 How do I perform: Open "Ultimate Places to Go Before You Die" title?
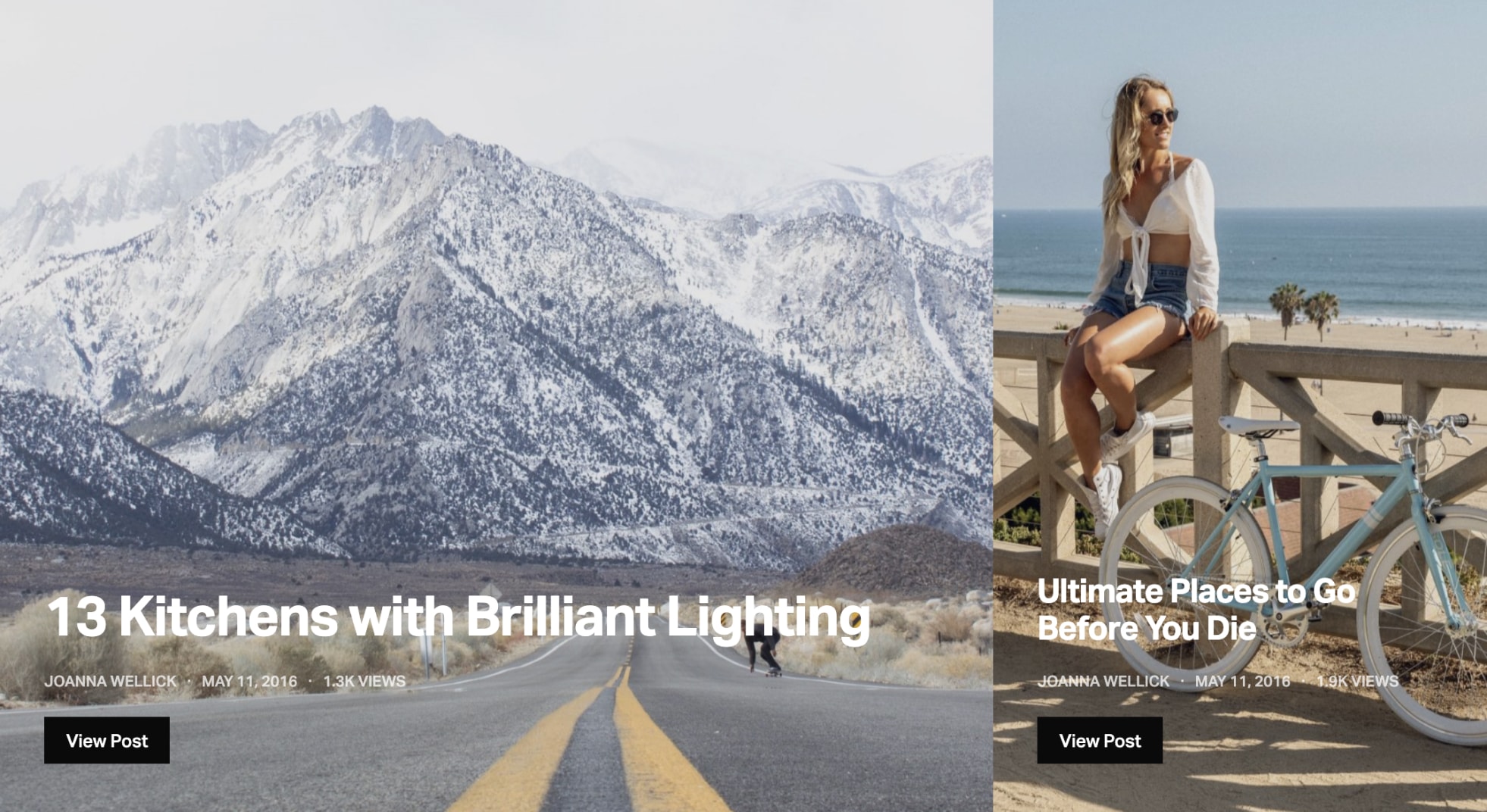[1195, 610]
